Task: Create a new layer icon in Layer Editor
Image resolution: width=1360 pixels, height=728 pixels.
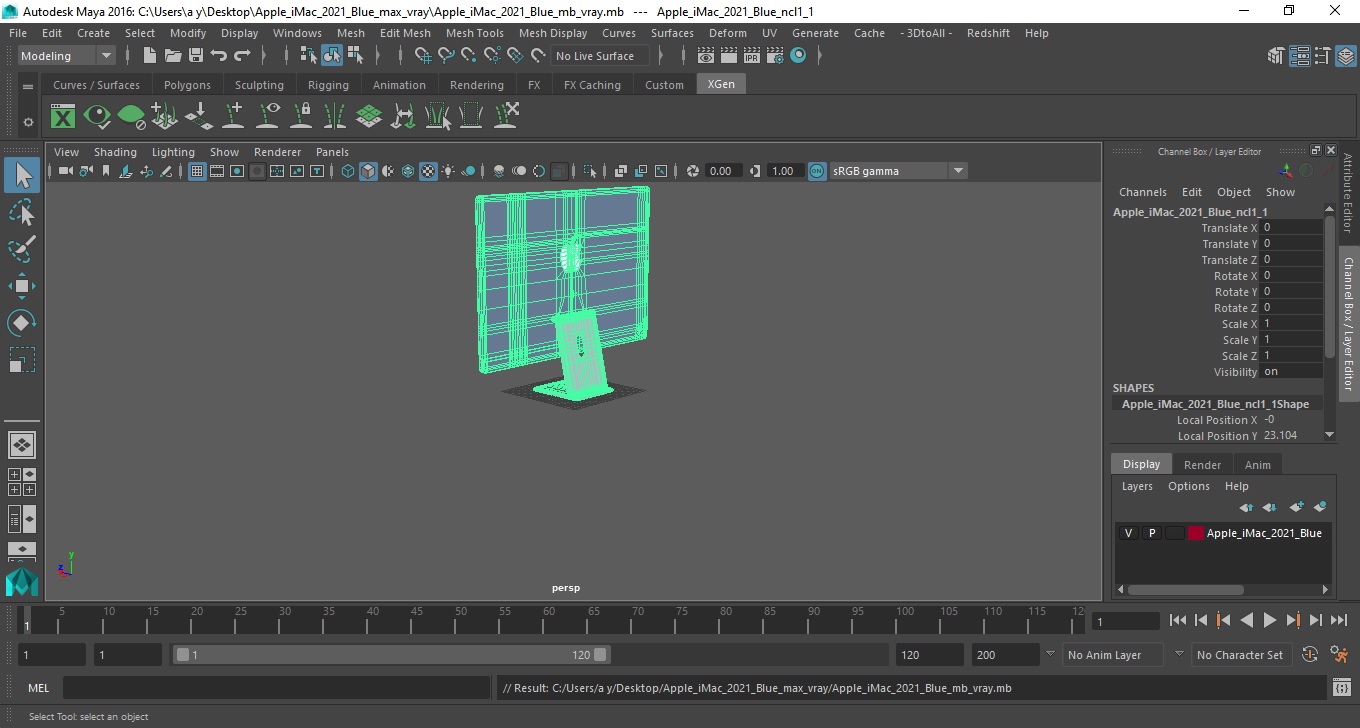Action: pos(1297,508)
